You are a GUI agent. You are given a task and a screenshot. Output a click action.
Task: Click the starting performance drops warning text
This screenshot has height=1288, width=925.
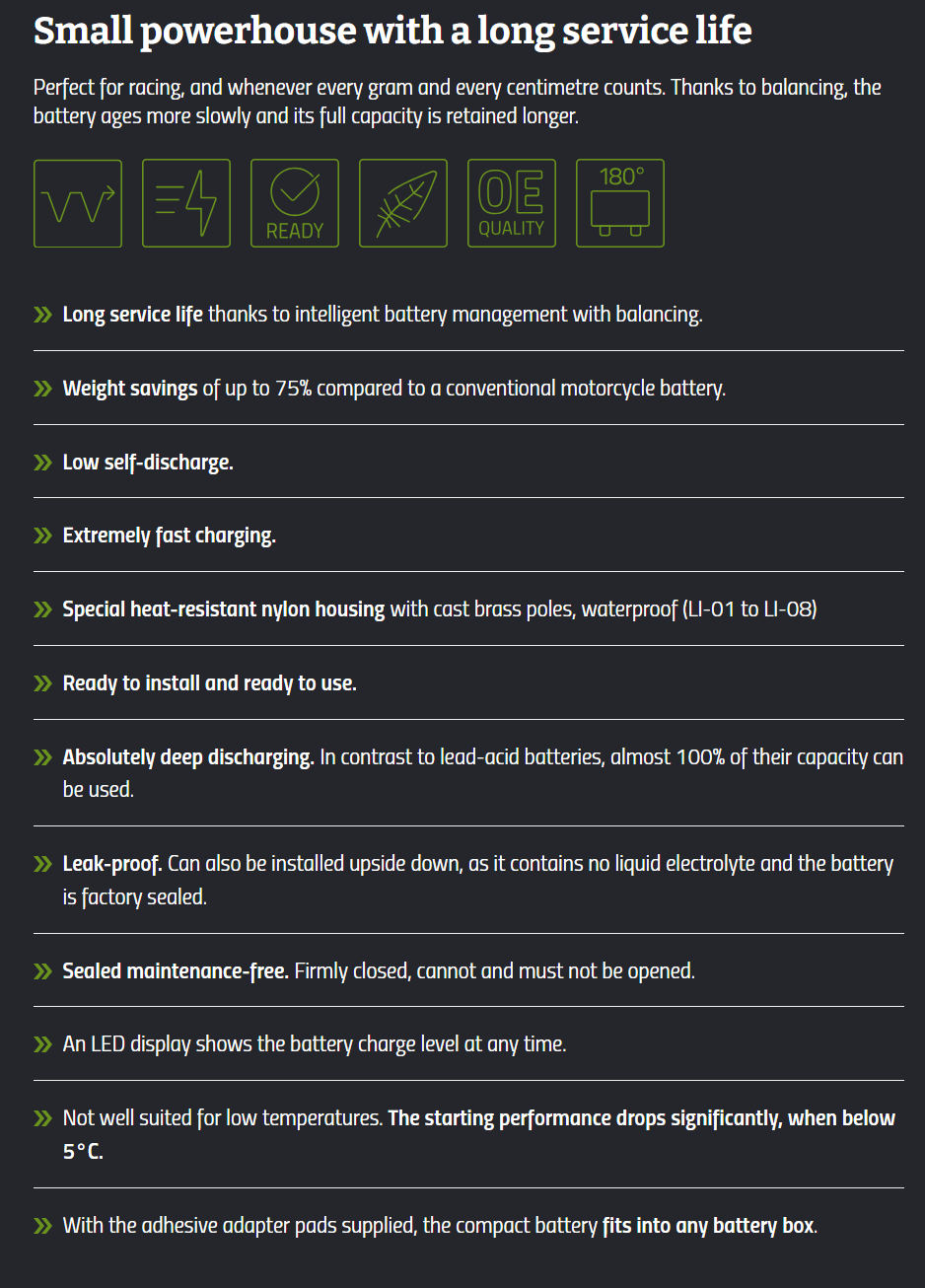point(479,1134)
